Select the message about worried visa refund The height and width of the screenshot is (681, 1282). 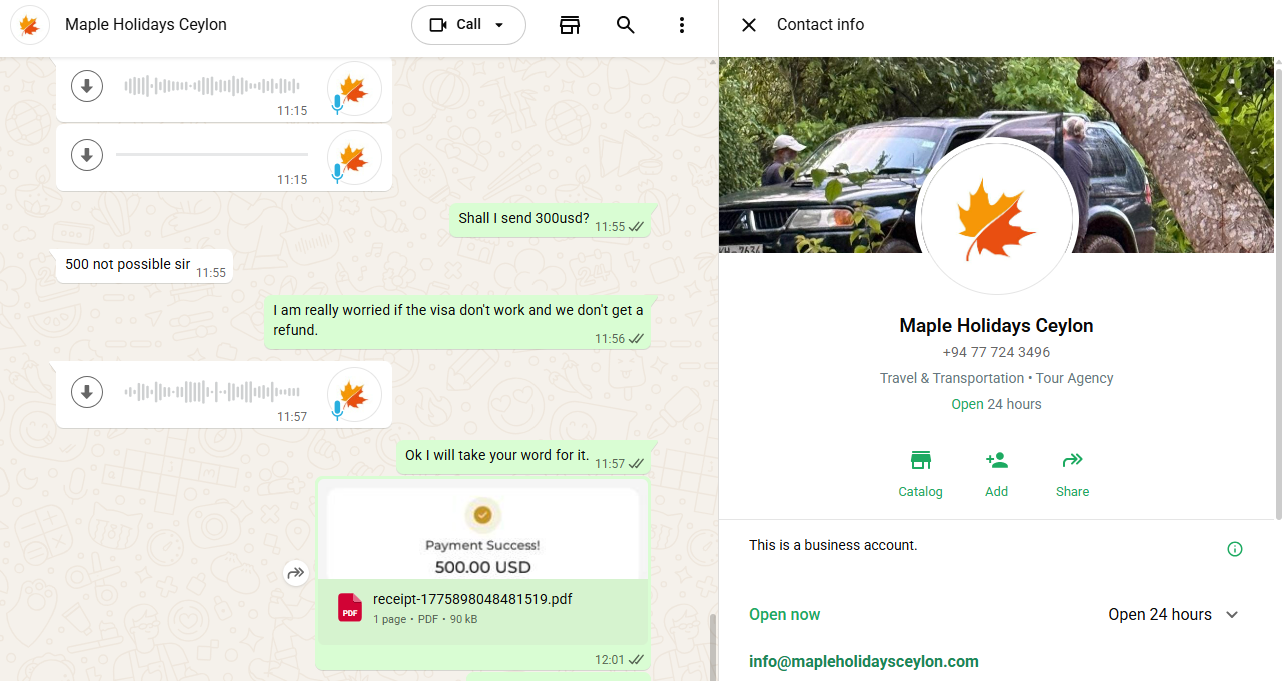pos(458,320)
